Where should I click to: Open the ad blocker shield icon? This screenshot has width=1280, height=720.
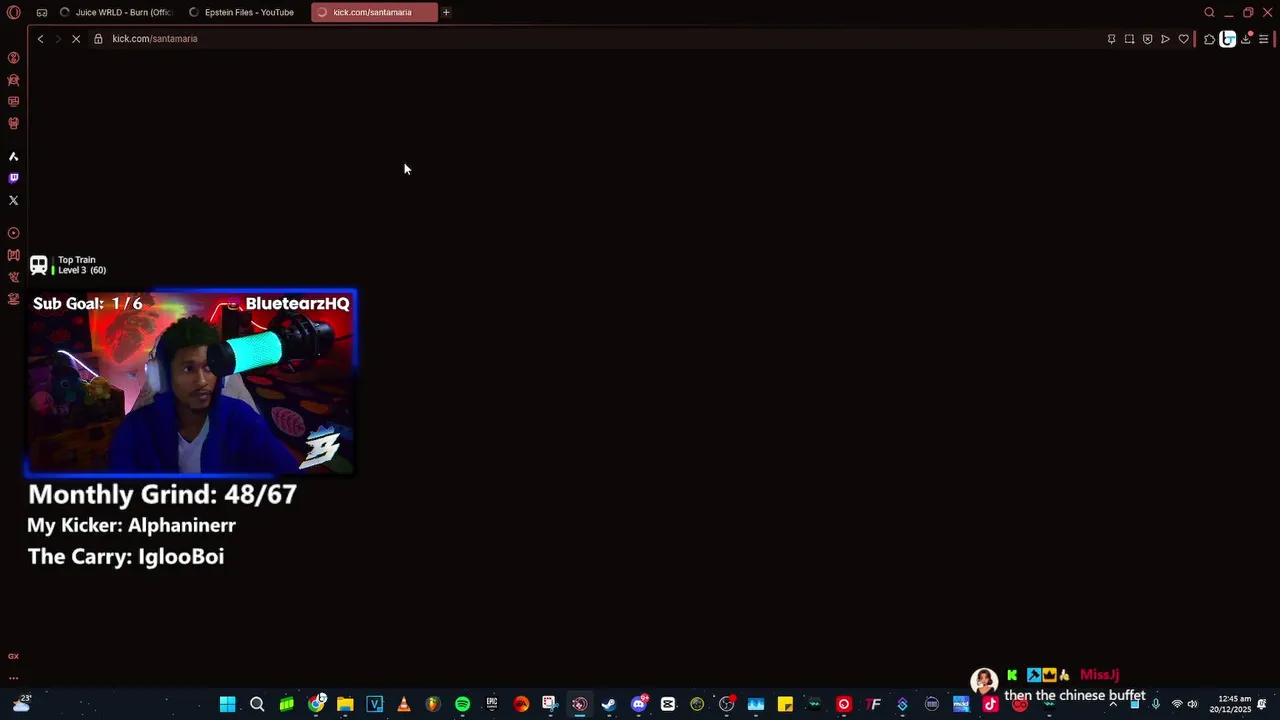click(x=1147, y=39)
